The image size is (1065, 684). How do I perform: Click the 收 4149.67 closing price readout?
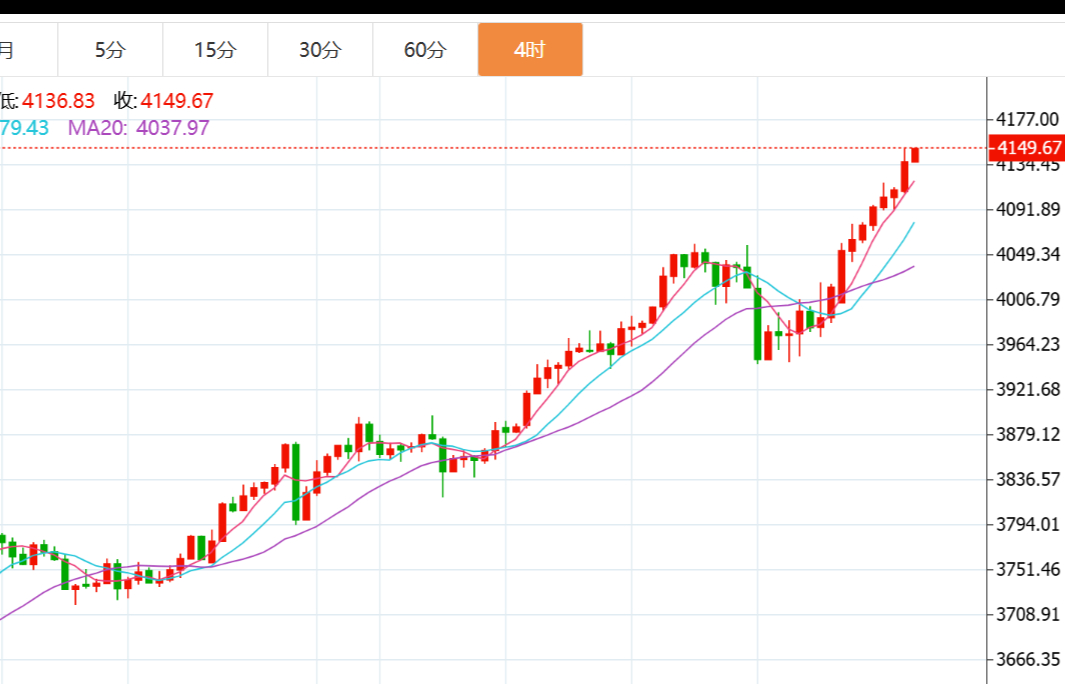point(163,101)
